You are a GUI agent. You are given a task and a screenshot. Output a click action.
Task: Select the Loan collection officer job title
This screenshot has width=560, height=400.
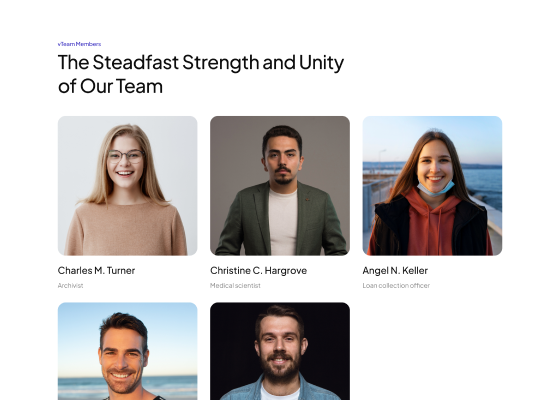tap(396, 285)
